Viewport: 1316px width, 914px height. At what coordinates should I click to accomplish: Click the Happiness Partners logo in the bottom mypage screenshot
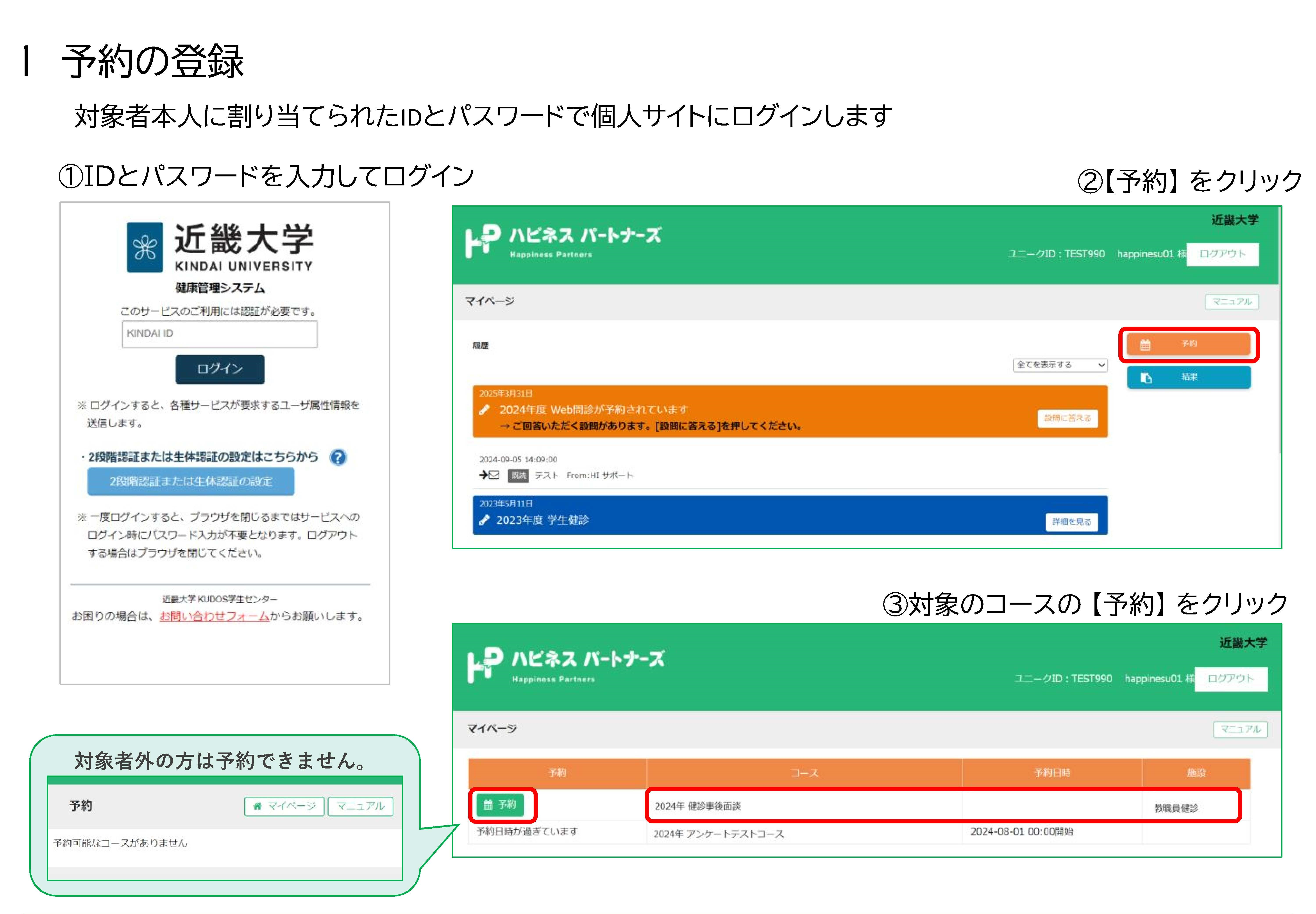(x=566, y=665)
